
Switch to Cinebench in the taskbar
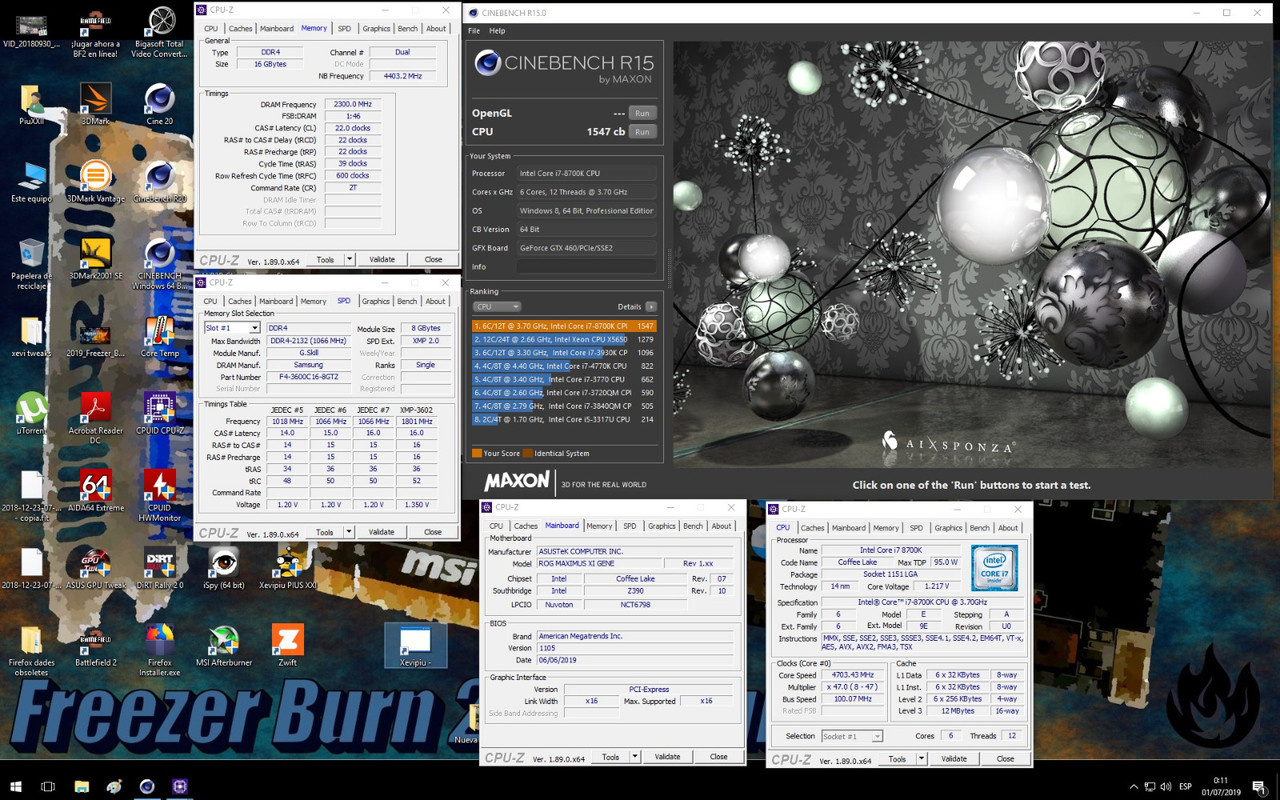click(147, 787)
